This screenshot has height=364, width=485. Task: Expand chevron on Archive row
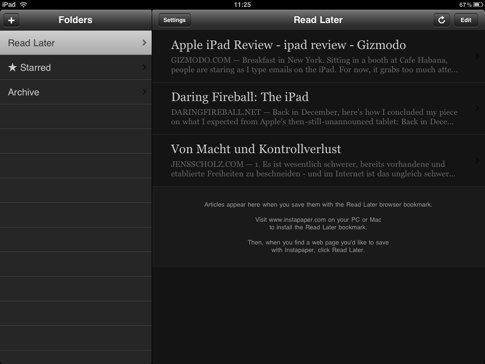pos(144,92)
